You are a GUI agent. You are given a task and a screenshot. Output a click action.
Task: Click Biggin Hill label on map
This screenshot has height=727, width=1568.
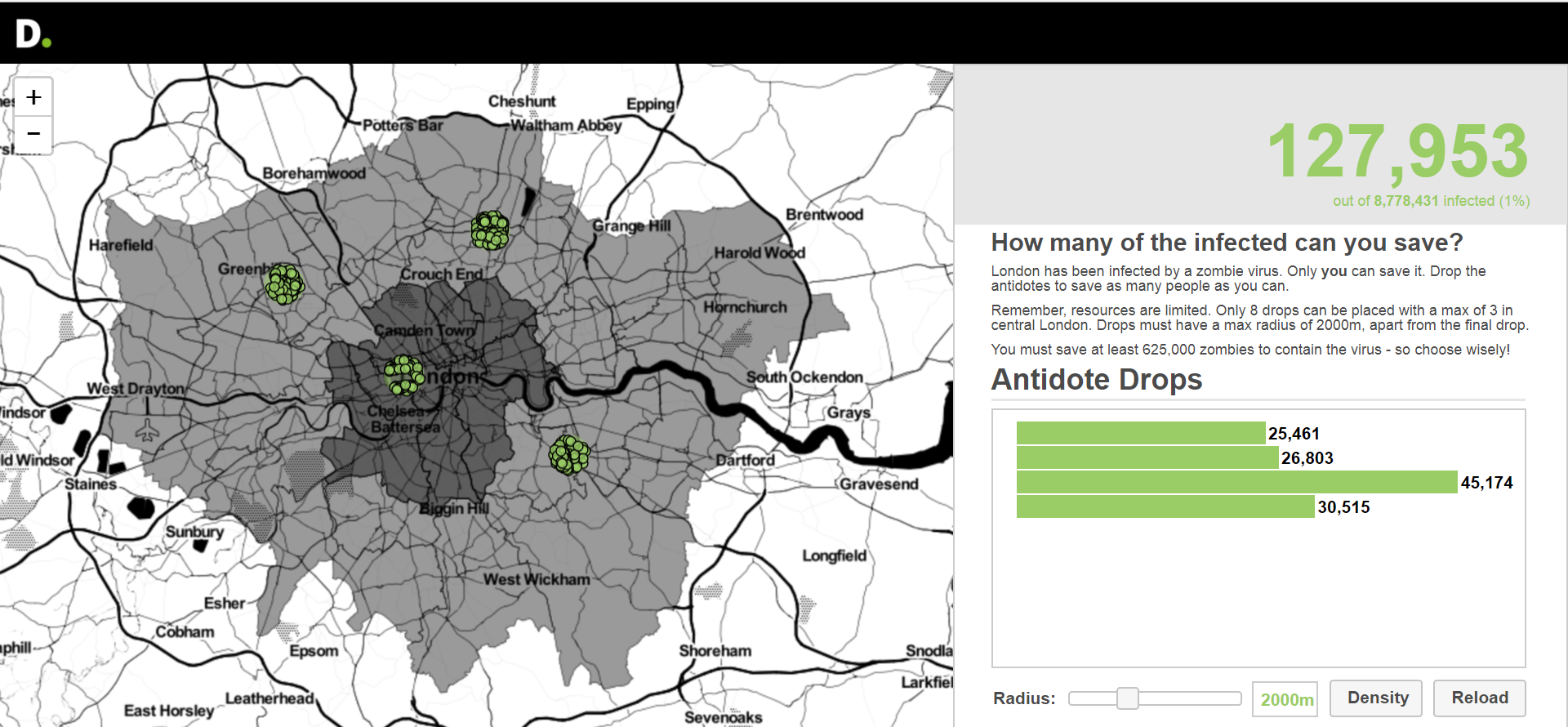pos(454,508)
